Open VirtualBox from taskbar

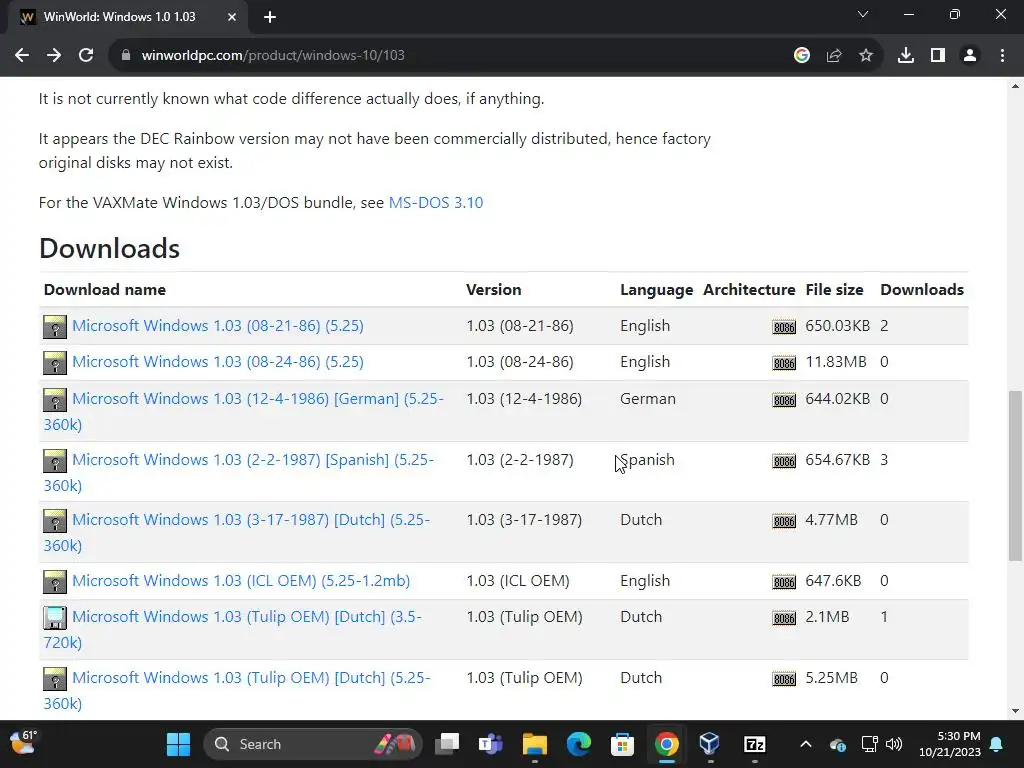(x=709, y=744)
